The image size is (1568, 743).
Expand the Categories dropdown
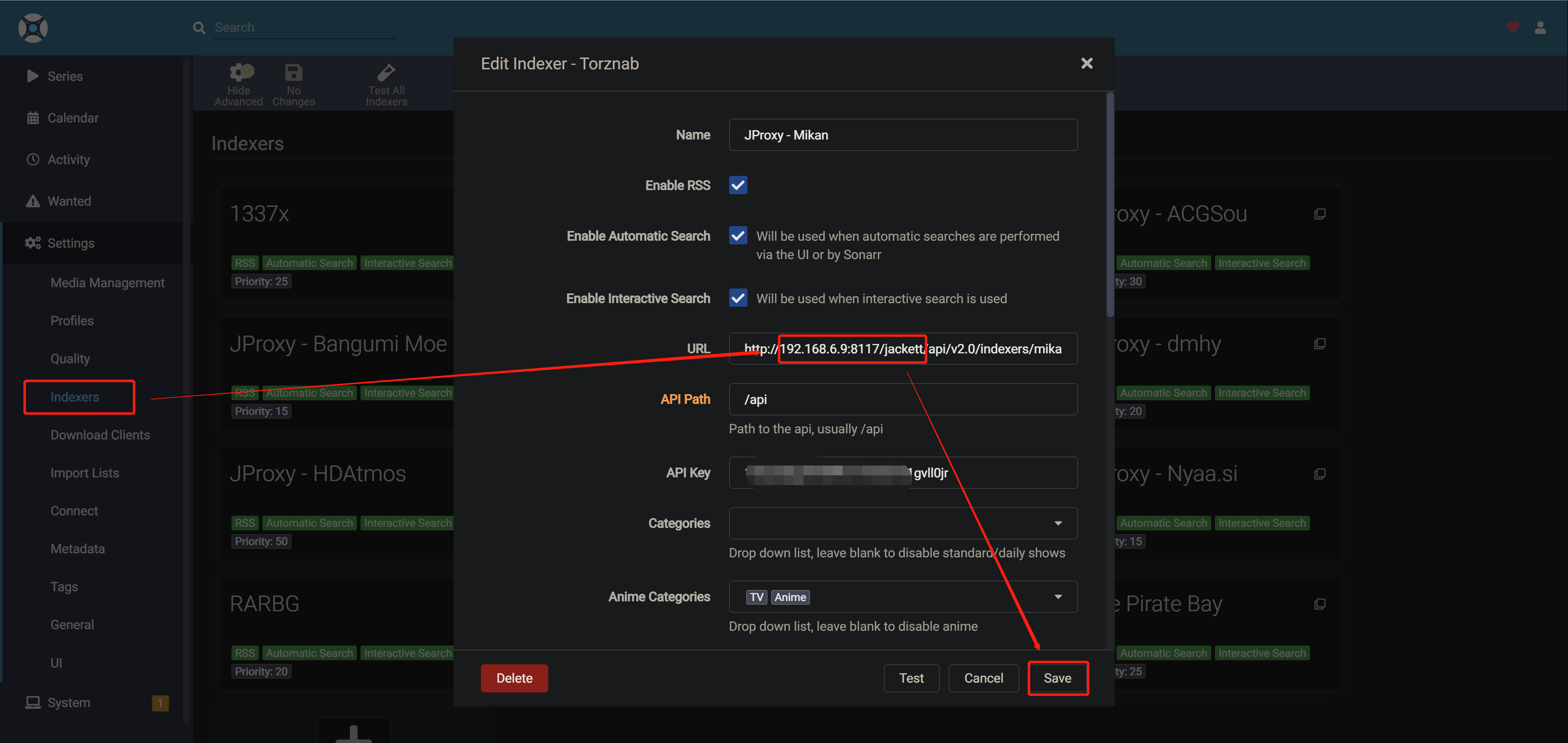coord(1058,523)
